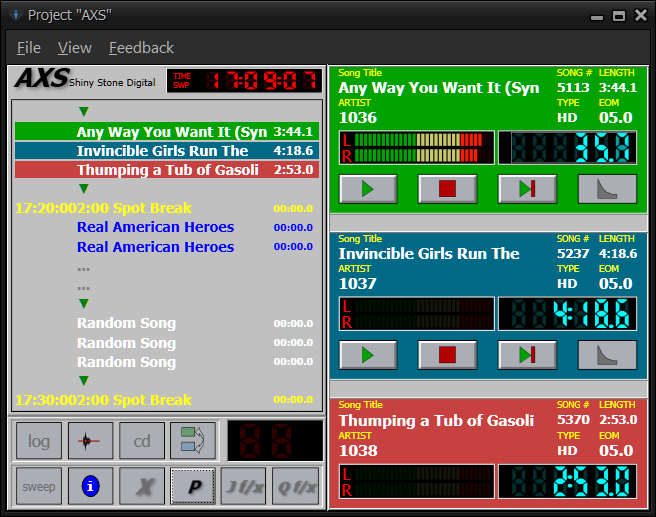The image size is (656, 517).
Task: Click the play-to-end button in green deck
Action: (527, 189)
